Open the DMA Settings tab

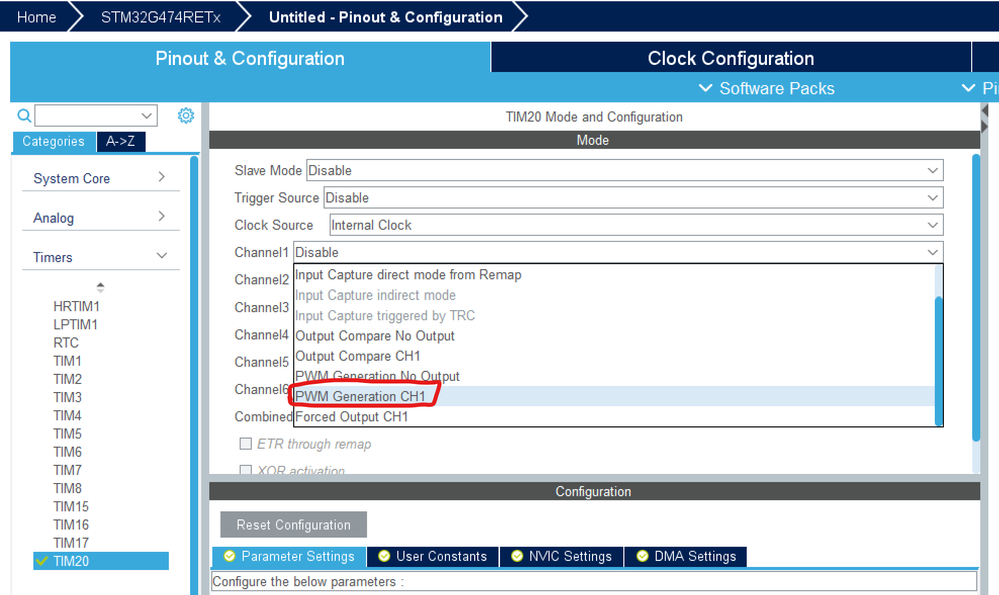tap(686, 556)
